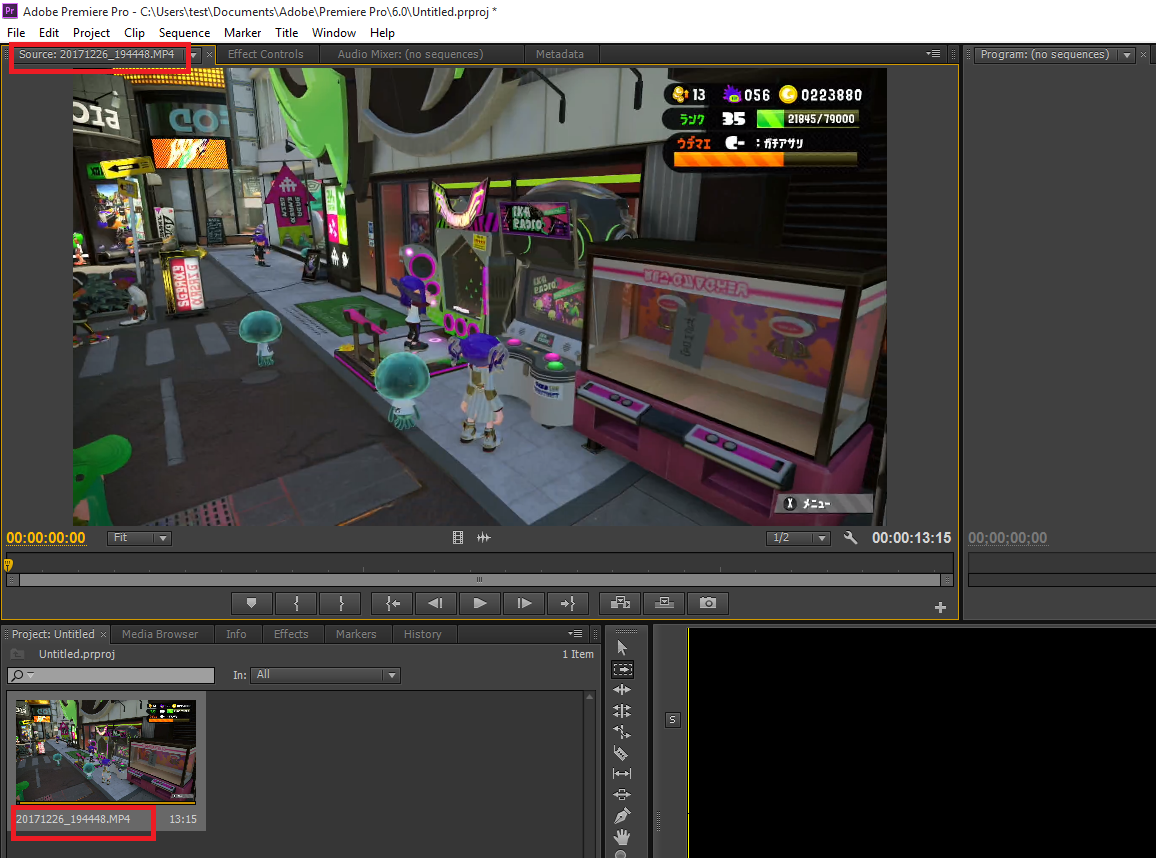The height and width of the screenshot is (858, 1156).
Task: Click the 00:00:13:15 duration timecode
Action: point(911,538)
